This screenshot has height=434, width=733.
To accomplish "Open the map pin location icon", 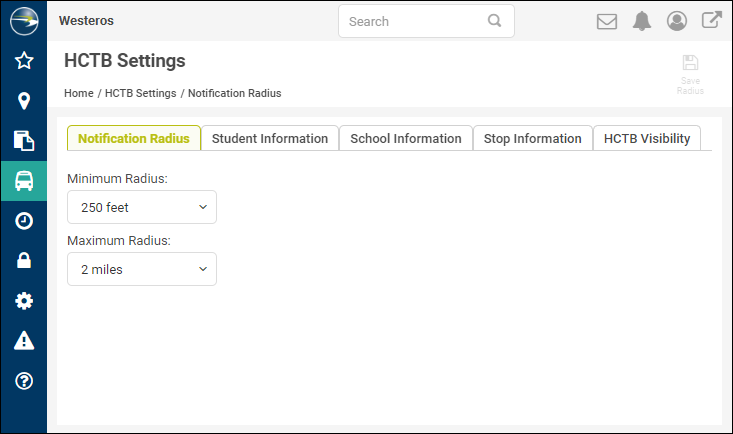I will point(24,101).
